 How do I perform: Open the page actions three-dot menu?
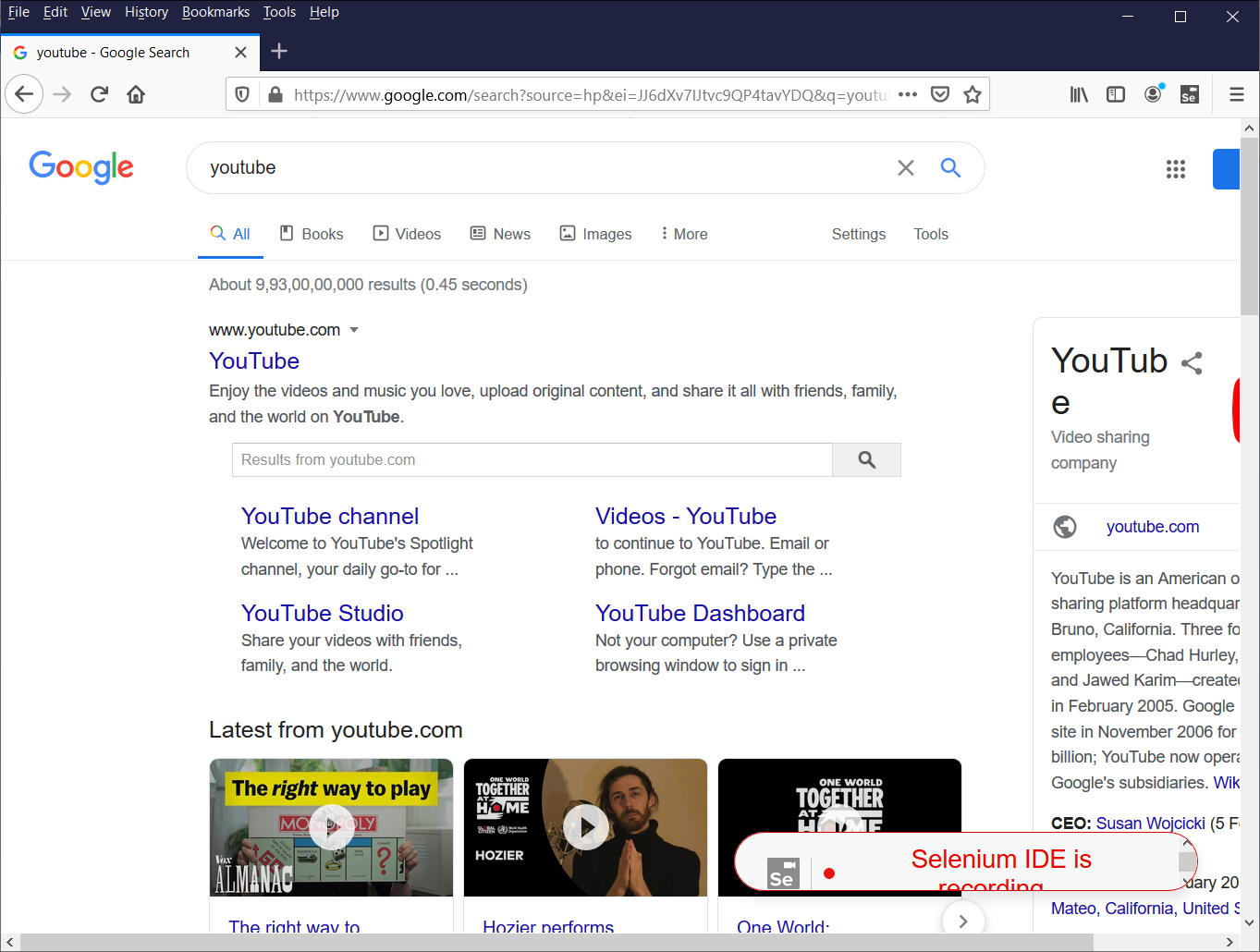[908, 94]
